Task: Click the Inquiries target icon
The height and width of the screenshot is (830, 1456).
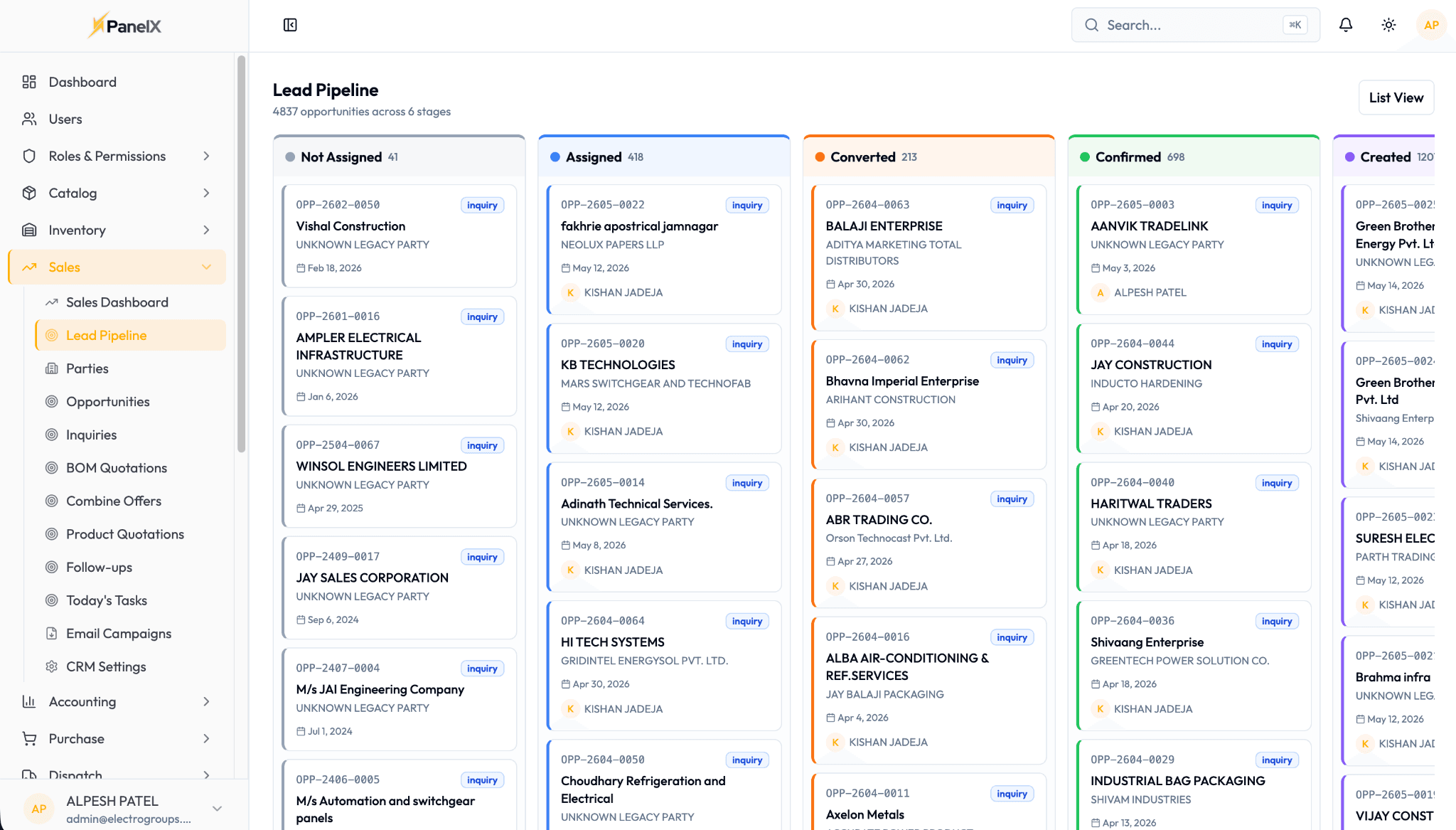Action: tap(52, 435)
